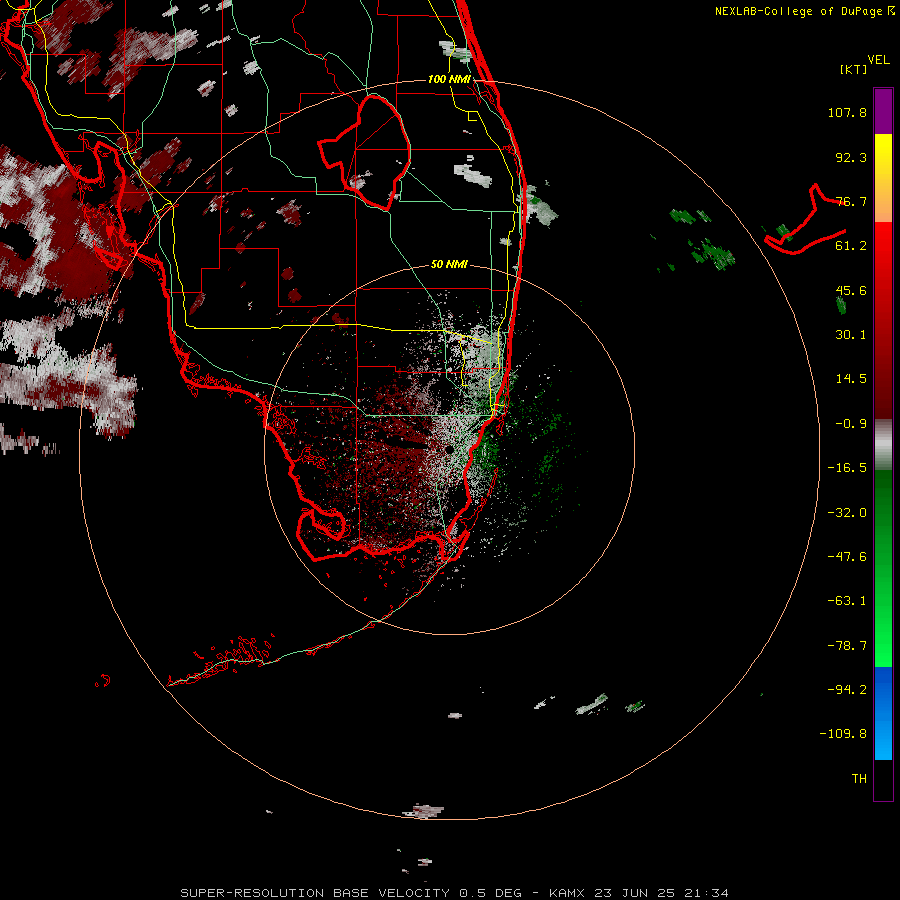Click the -63.1 velocity scale value
Viewport: 900px width, 900px height.
pyautogui.click(x=847, y=601)
